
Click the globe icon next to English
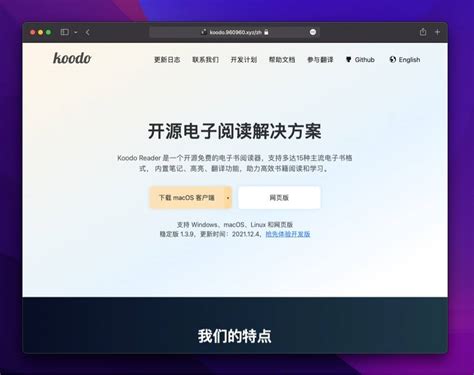tap(393, 60)
